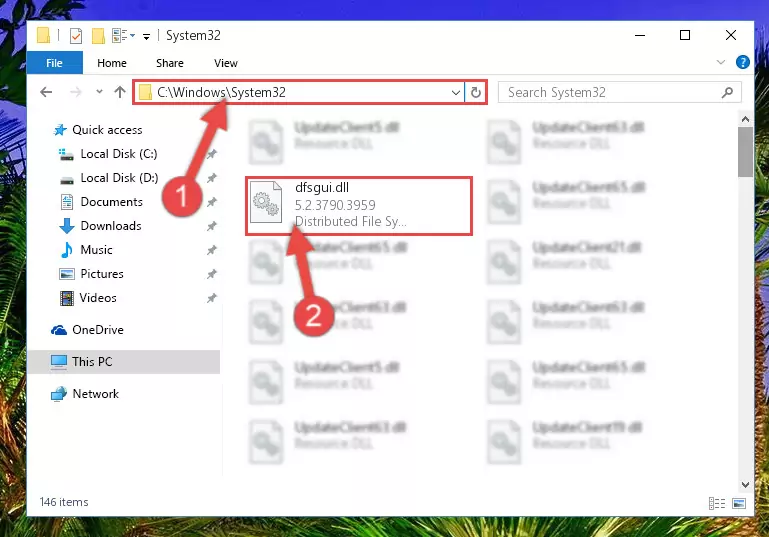The height and width of the screenshot is (537, 769).
Task: Switch to the View ribbon tab
Action: pyautogui.click(x=226, y=63)
